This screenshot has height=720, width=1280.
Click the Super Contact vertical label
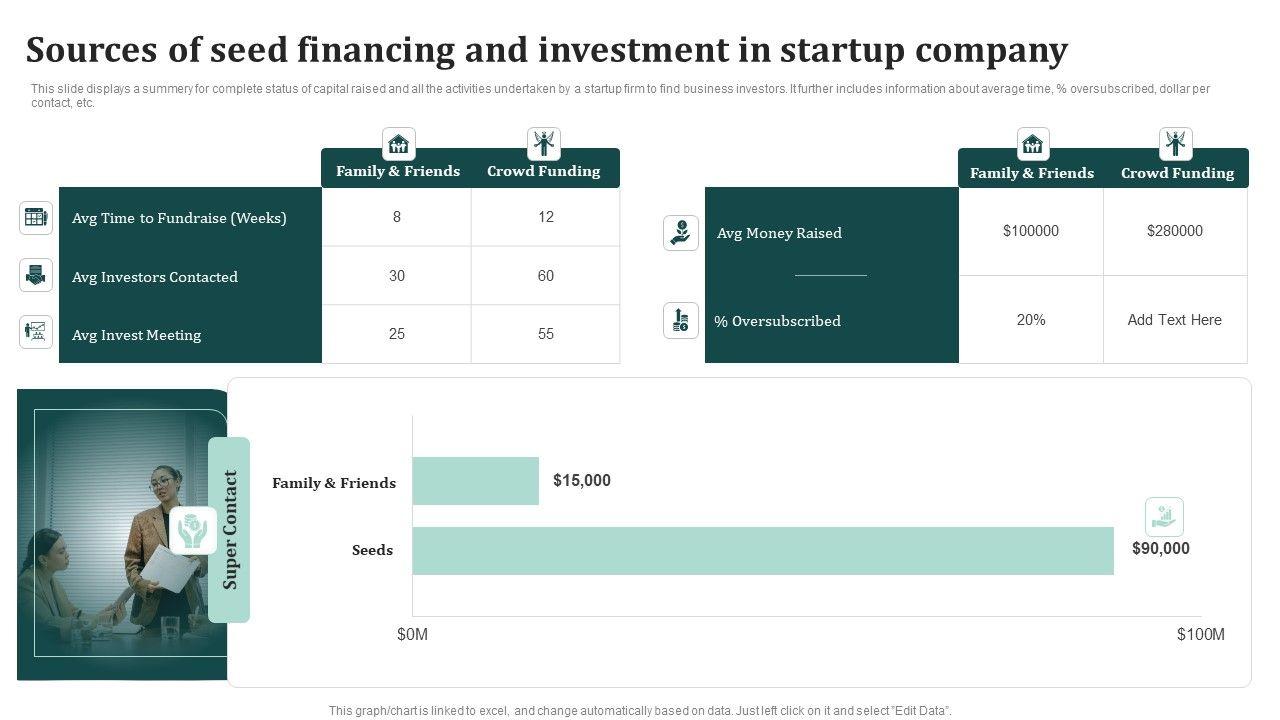pyautogui.click(x=230, y=529)
